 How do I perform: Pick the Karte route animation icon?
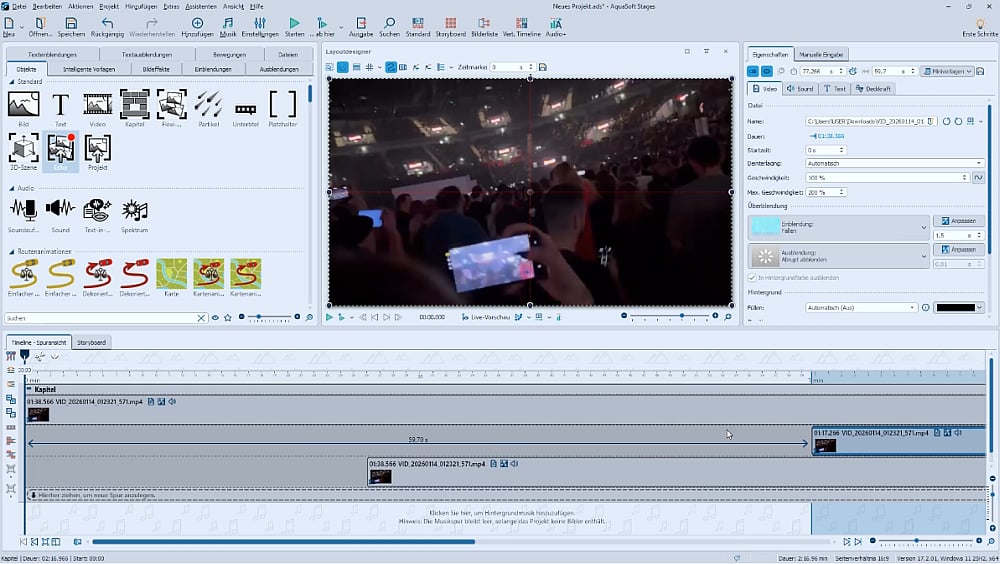point(171,273)
